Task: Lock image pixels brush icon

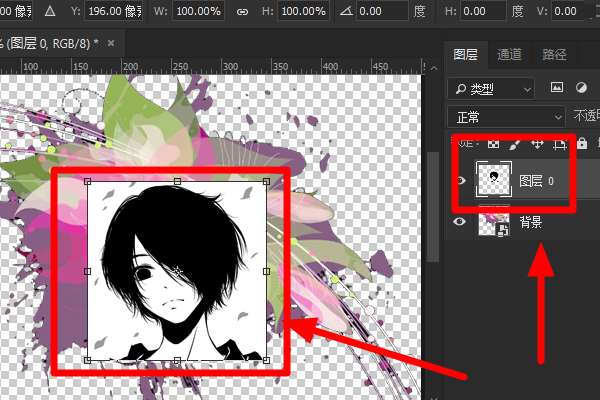Action: (515, 144)
